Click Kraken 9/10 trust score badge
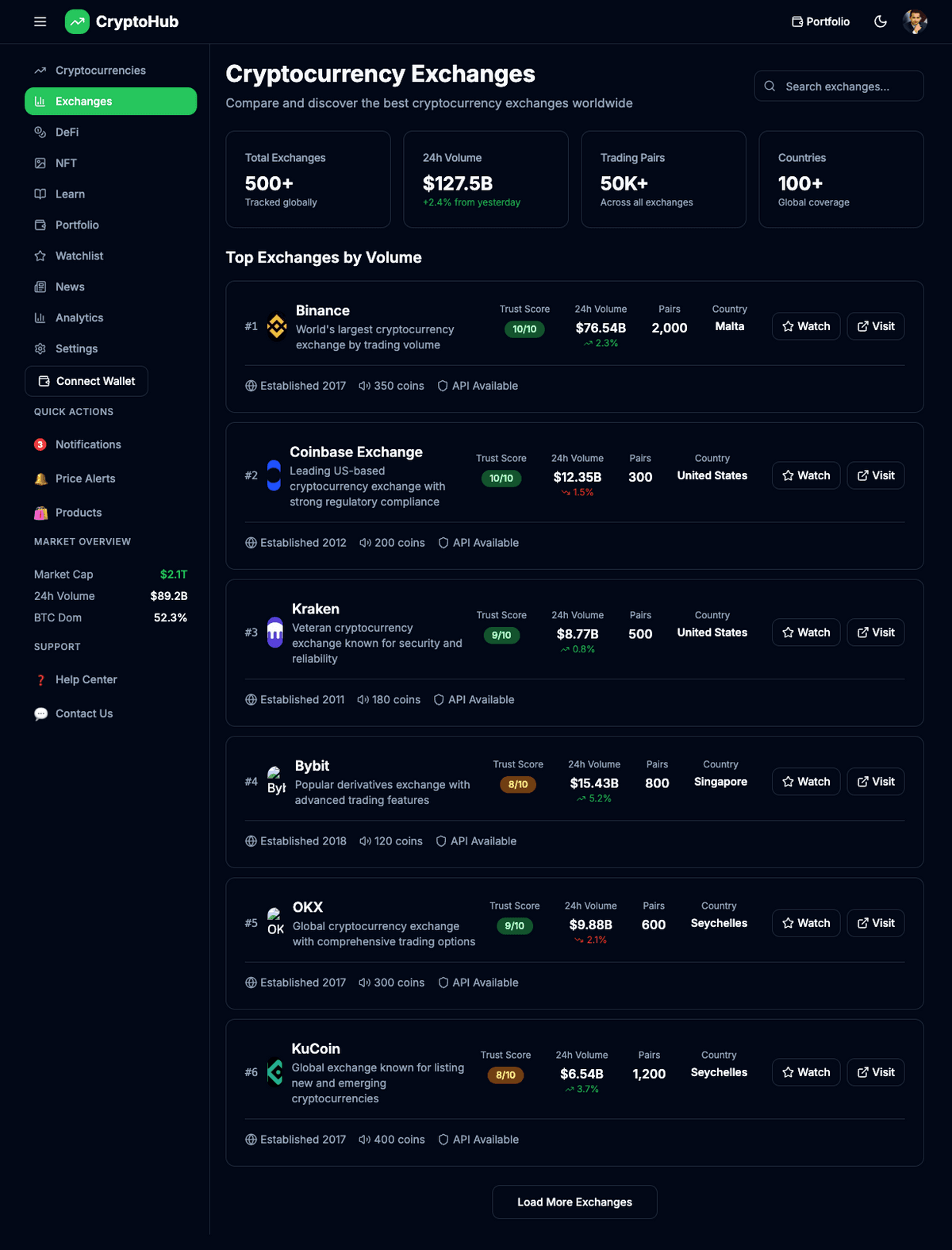952x1250 pixels. 501,636
